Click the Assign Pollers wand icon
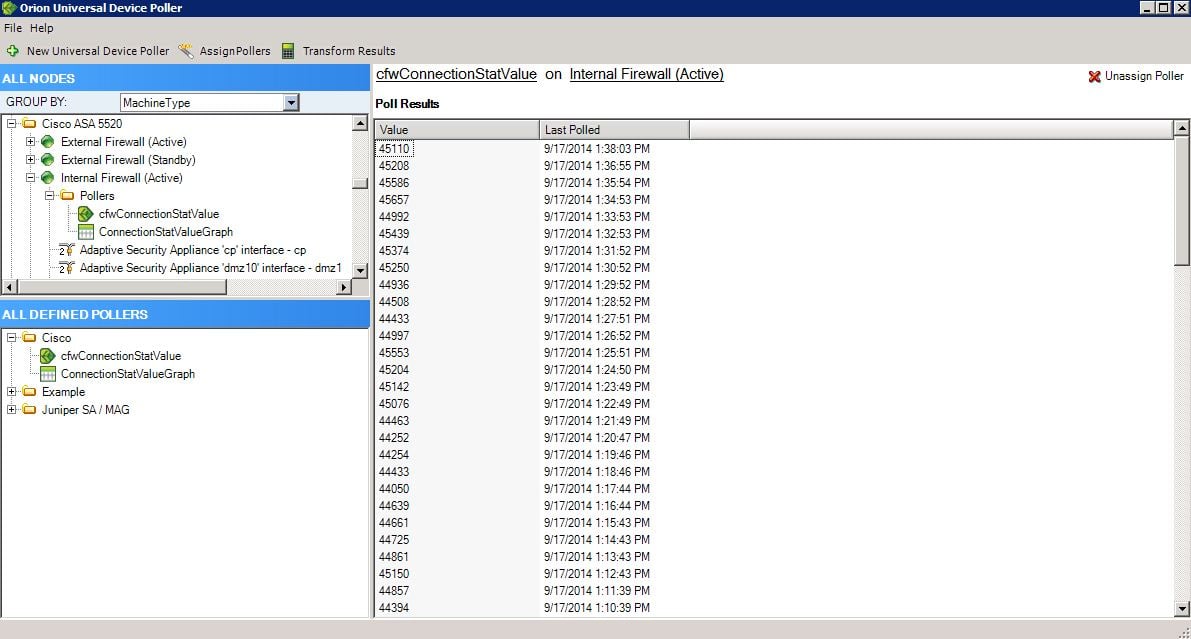The width and height of the screenshot is (1191, 639). click(x=185, y=51)
